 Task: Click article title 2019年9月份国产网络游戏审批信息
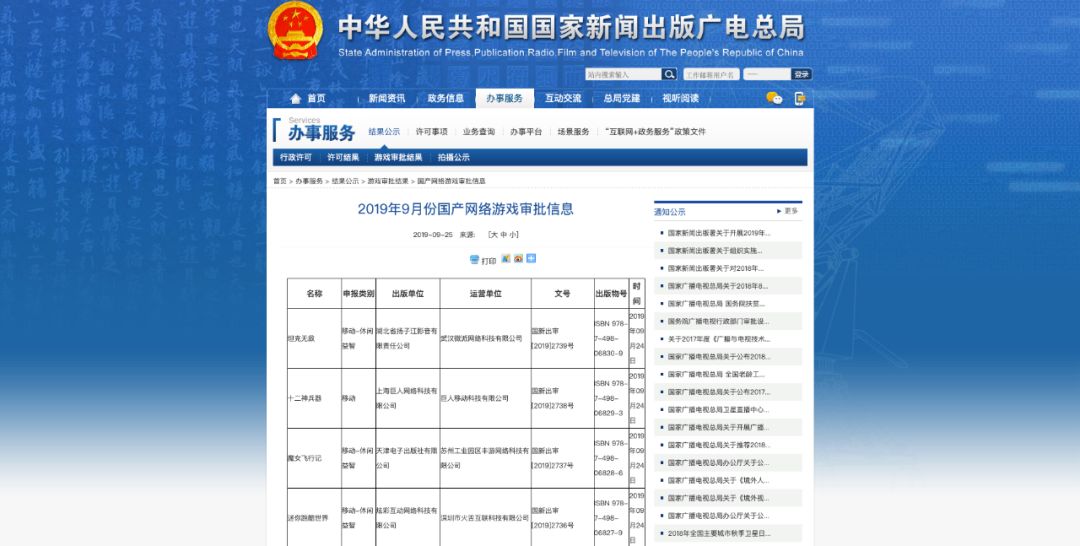pyautogui.click(x=466, y=209)
